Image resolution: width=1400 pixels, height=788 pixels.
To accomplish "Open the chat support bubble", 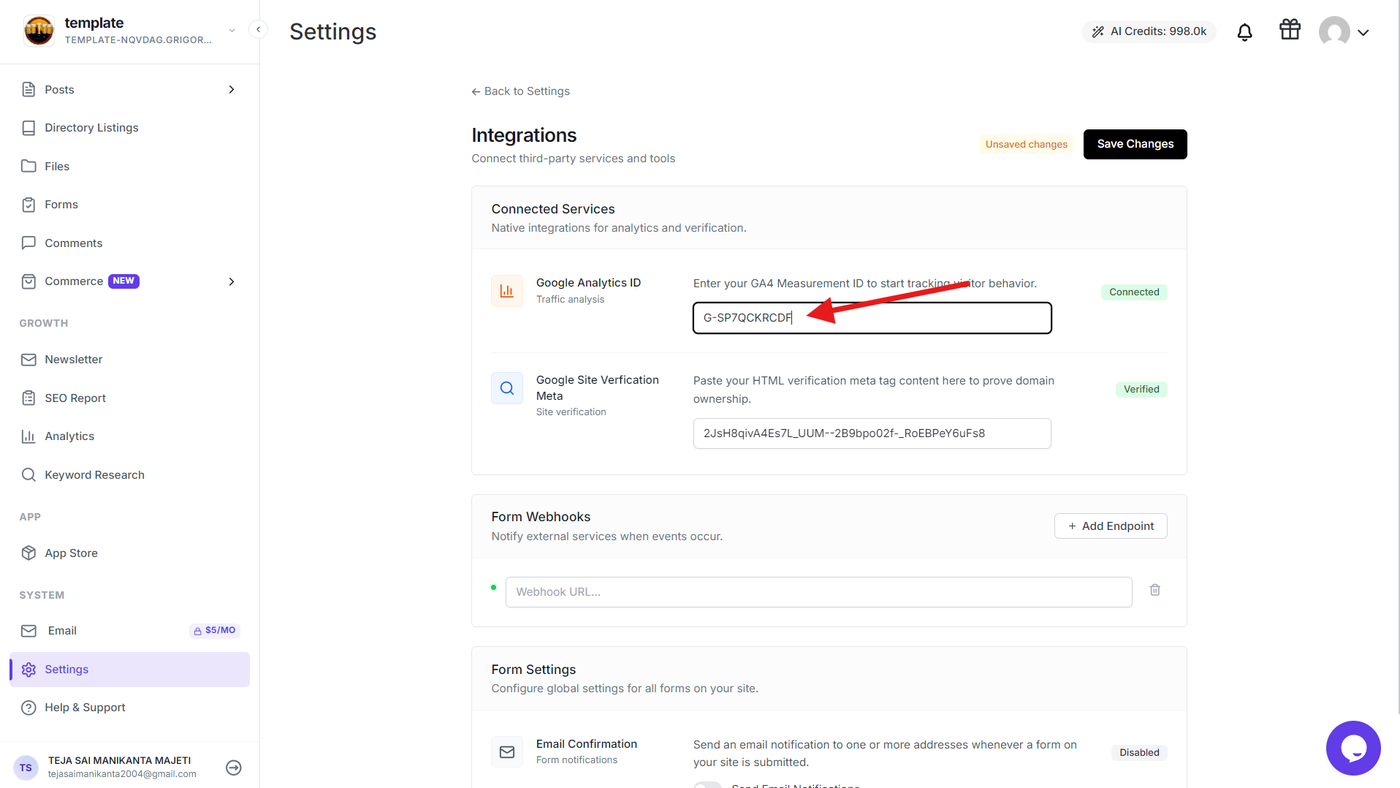I will pyautogui.click(x=1353, y=748).
